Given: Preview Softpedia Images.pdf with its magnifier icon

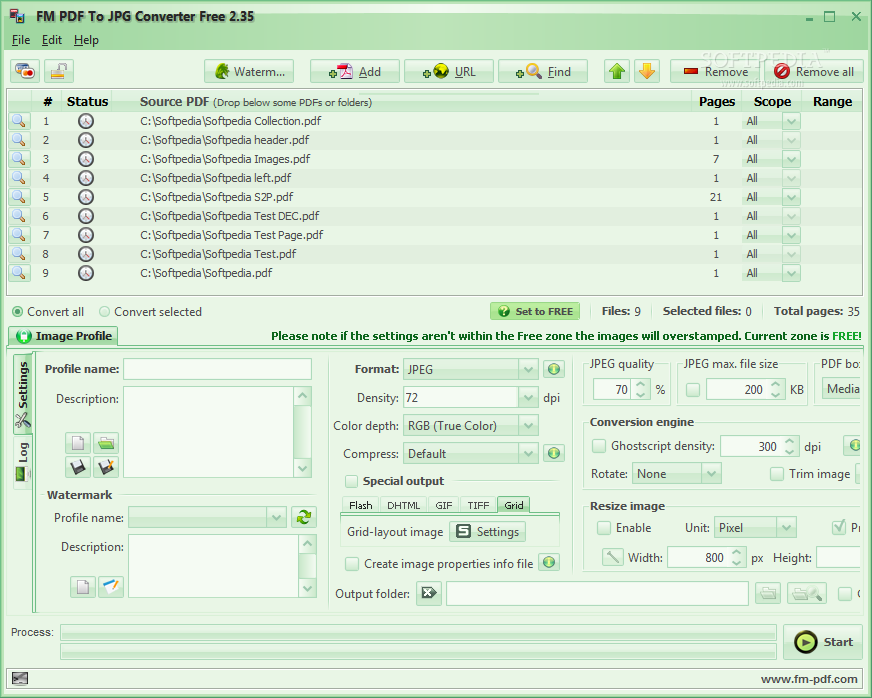Looking at the screenshot, I should [x=19, y=159].
